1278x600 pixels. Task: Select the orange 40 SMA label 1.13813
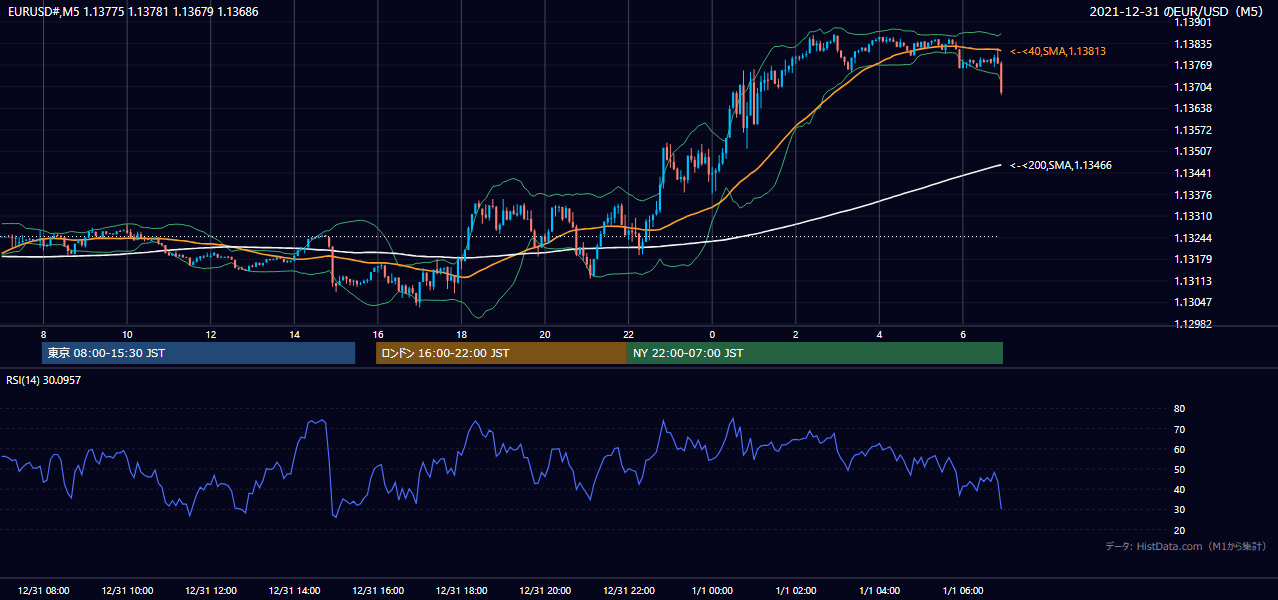[x=1058, y=51]
